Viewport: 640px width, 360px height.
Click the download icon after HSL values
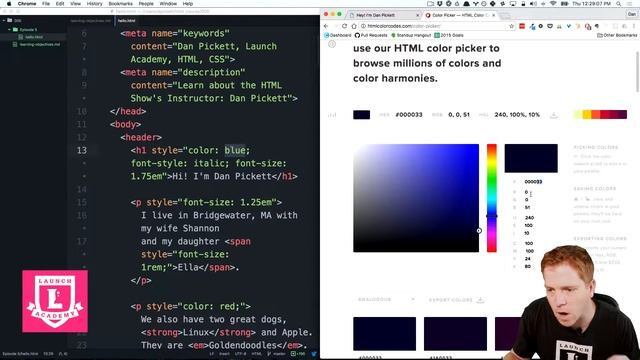(x=553, y=115)
